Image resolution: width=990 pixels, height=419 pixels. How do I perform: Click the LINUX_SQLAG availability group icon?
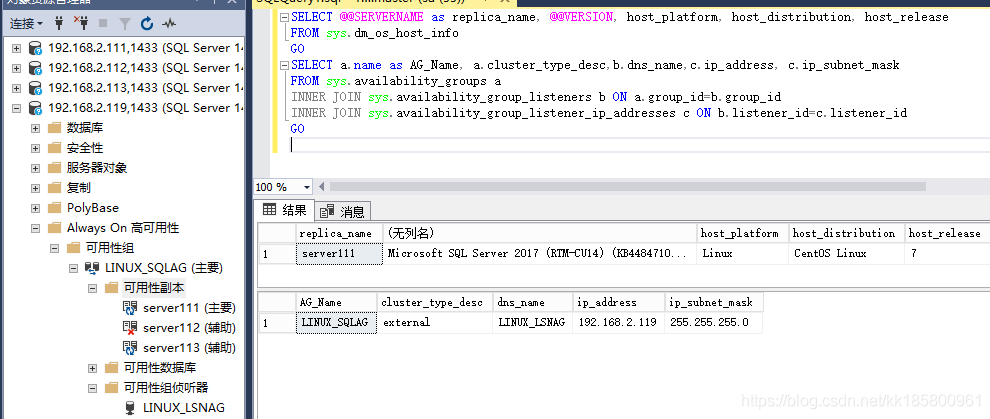[x=92, y=268]
